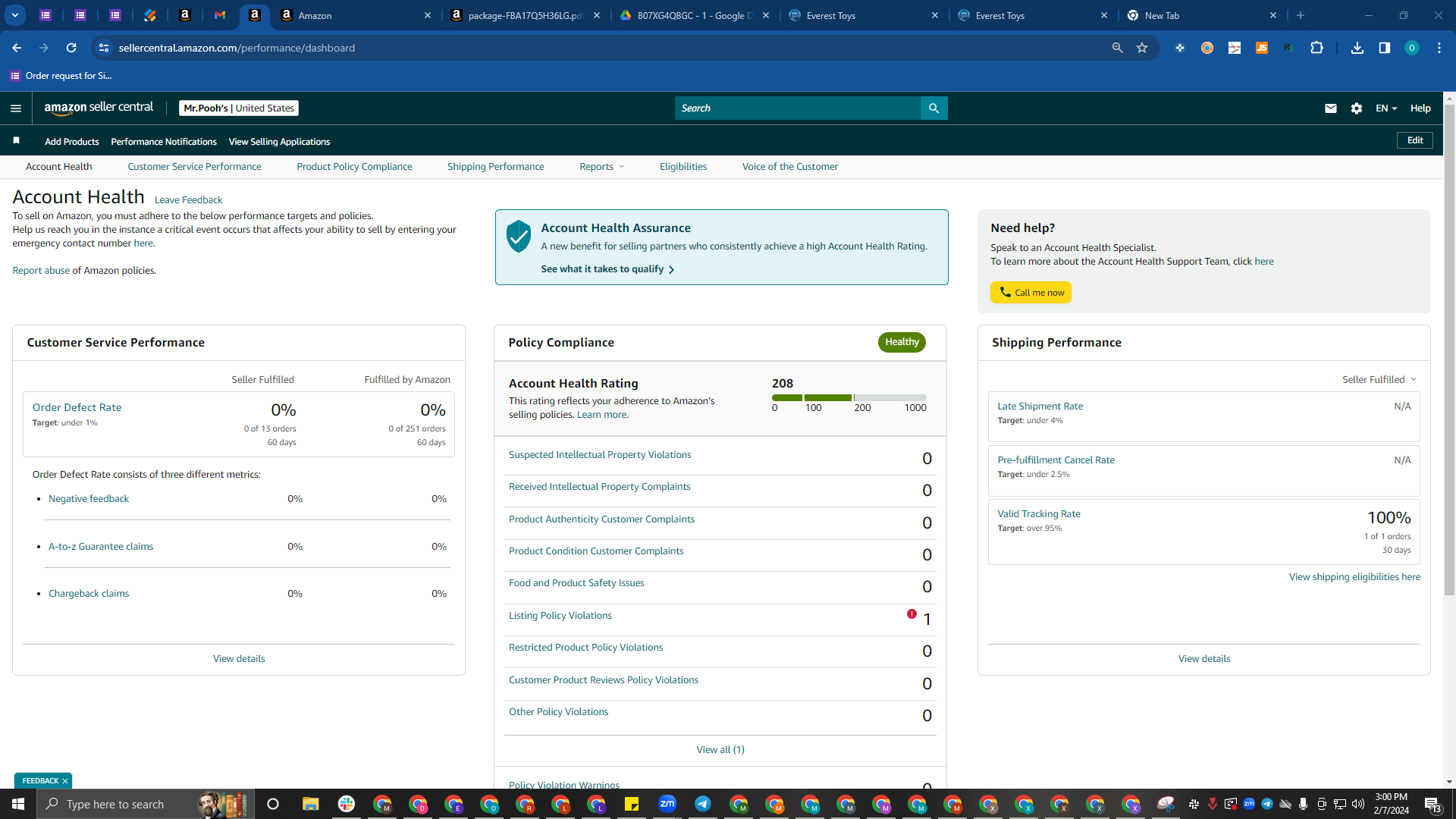
Task: Open Listing Policy Violations link
Action: 560,616
